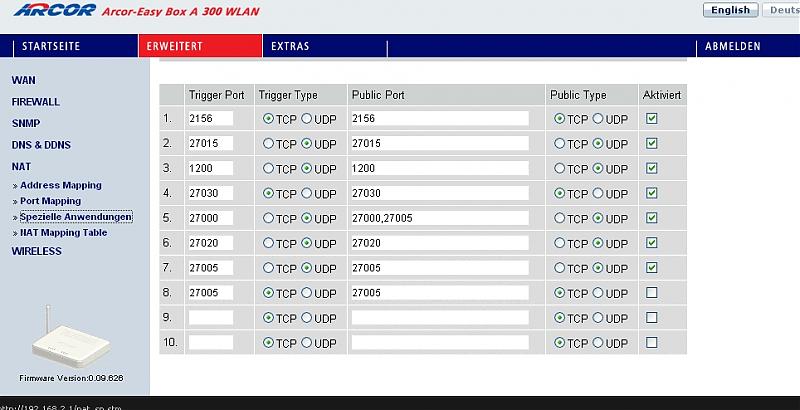Select English language button
This screenshot has height=410, width=800.
pyautogui.click(x=730, y=10)
